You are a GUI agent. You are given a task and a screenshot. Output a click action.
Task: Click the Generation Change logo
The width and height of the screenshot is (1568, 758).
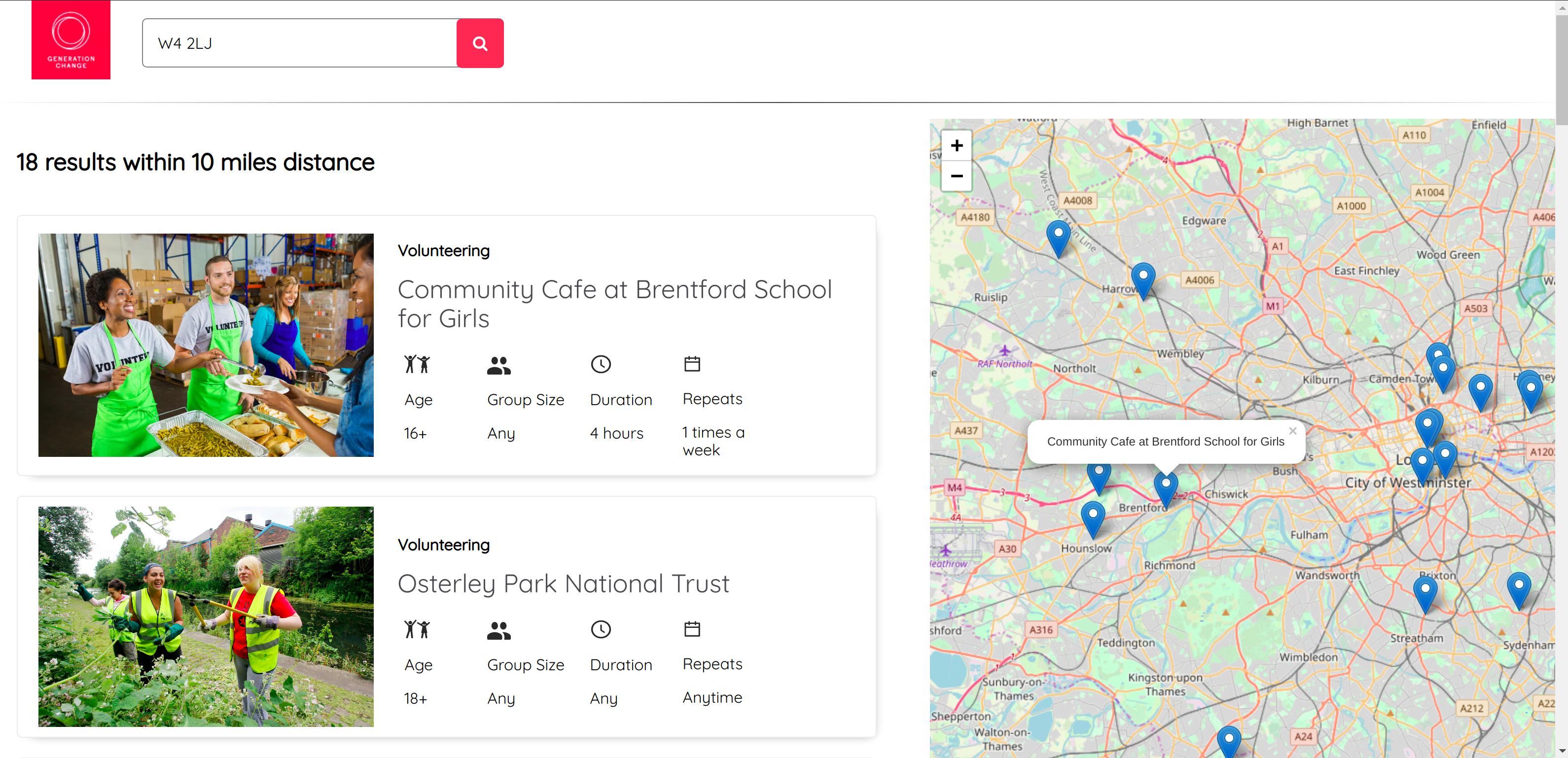click(x=71, y=39)
